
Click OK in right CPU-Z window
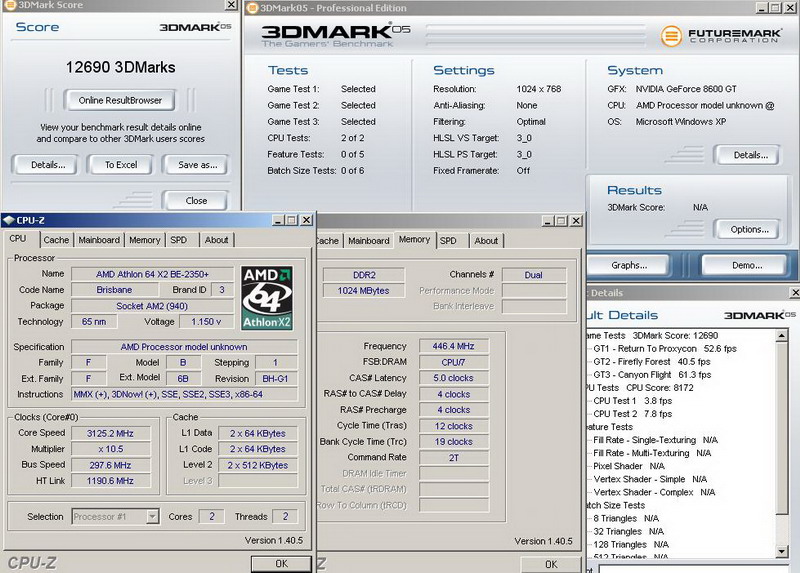[551, 564]
